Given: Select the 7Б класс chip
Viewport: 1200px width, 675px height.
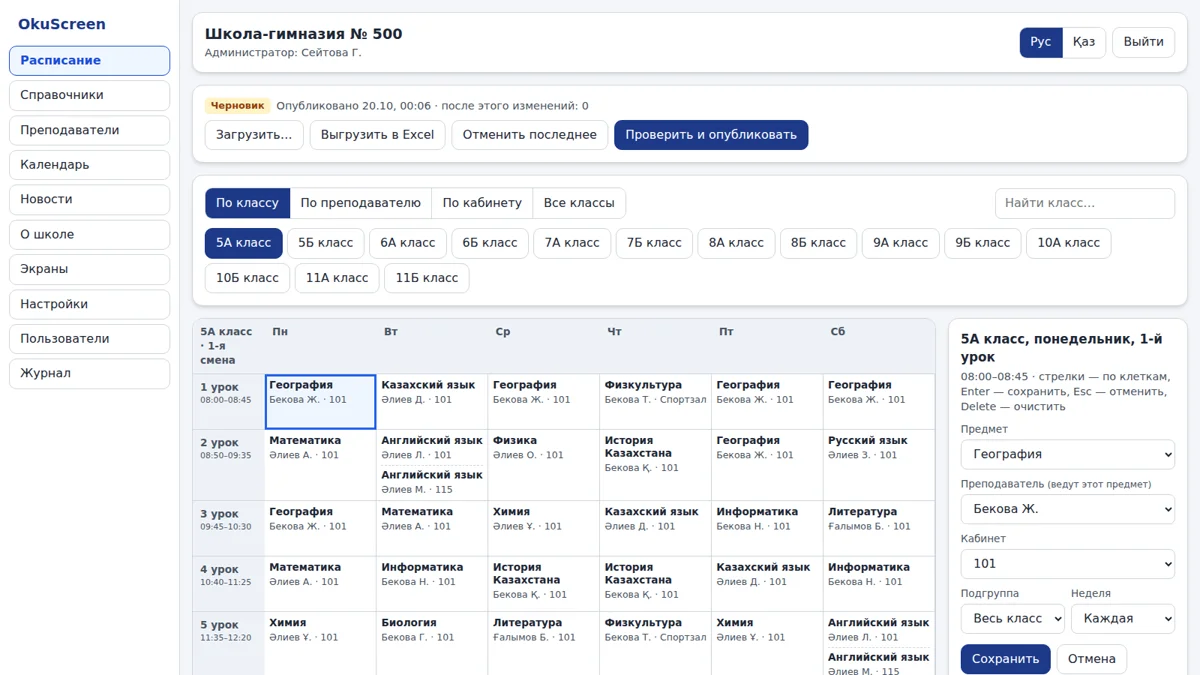Looking at the screenshot, I should 654,243.
